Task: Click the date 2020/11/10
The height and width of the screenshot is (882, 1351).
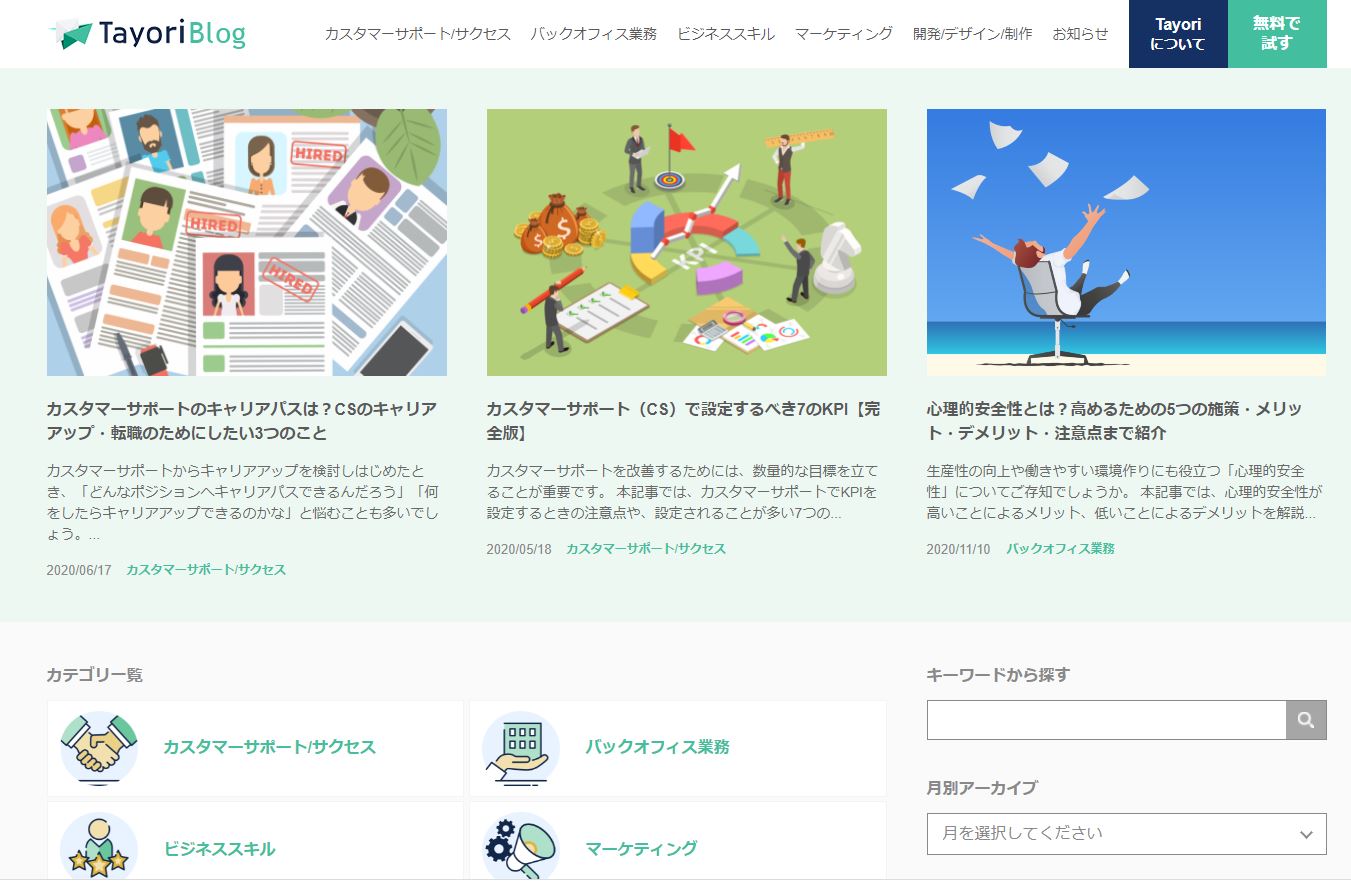Action: click(x=959, y=549)
